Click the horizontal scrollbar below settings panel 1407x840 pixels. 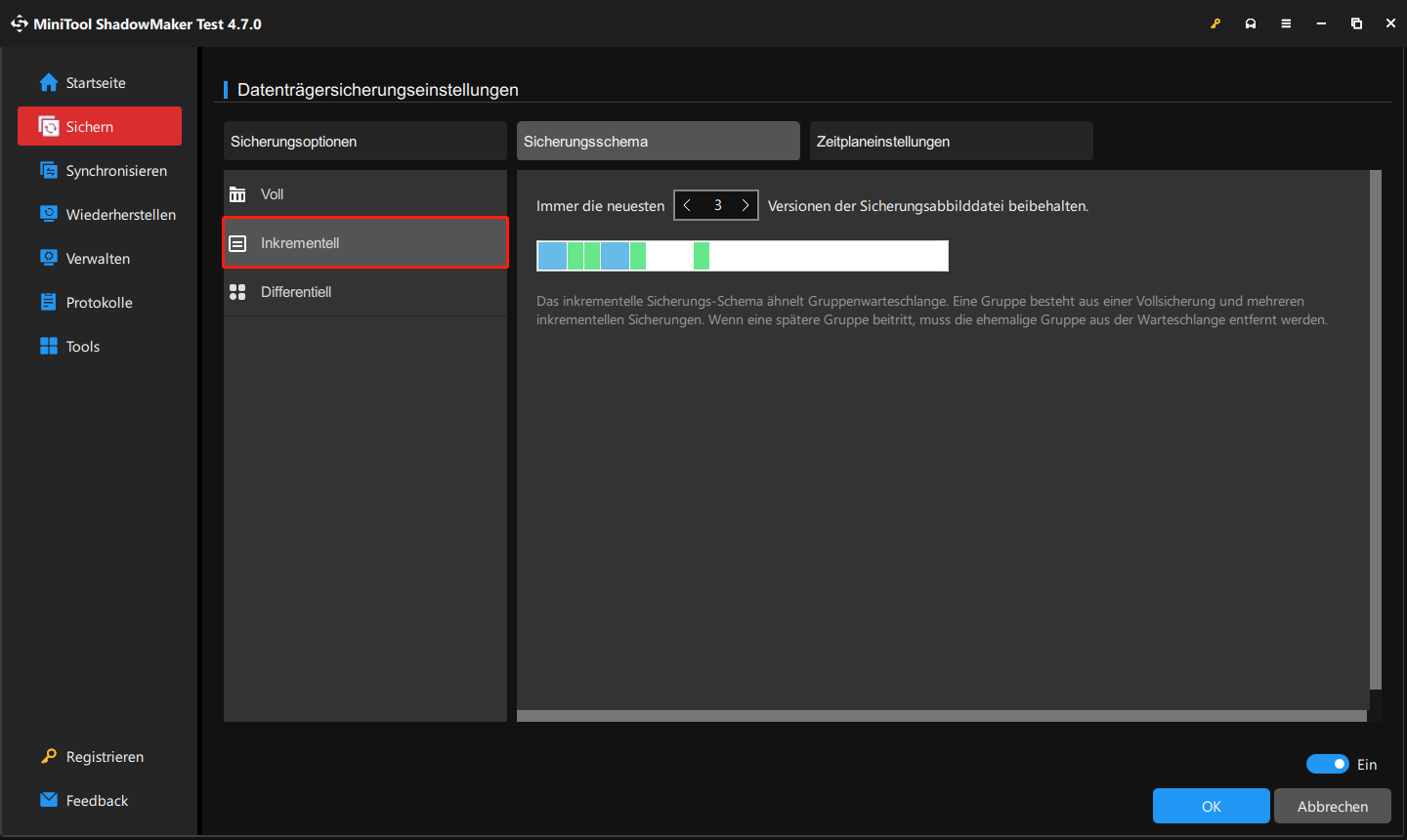click(x=941, y=716)
